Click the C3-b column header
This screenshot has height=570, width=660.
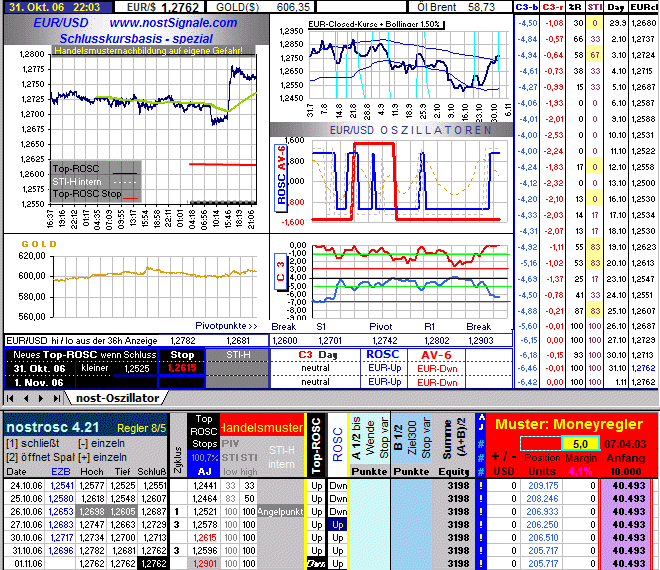click(527, 7)
